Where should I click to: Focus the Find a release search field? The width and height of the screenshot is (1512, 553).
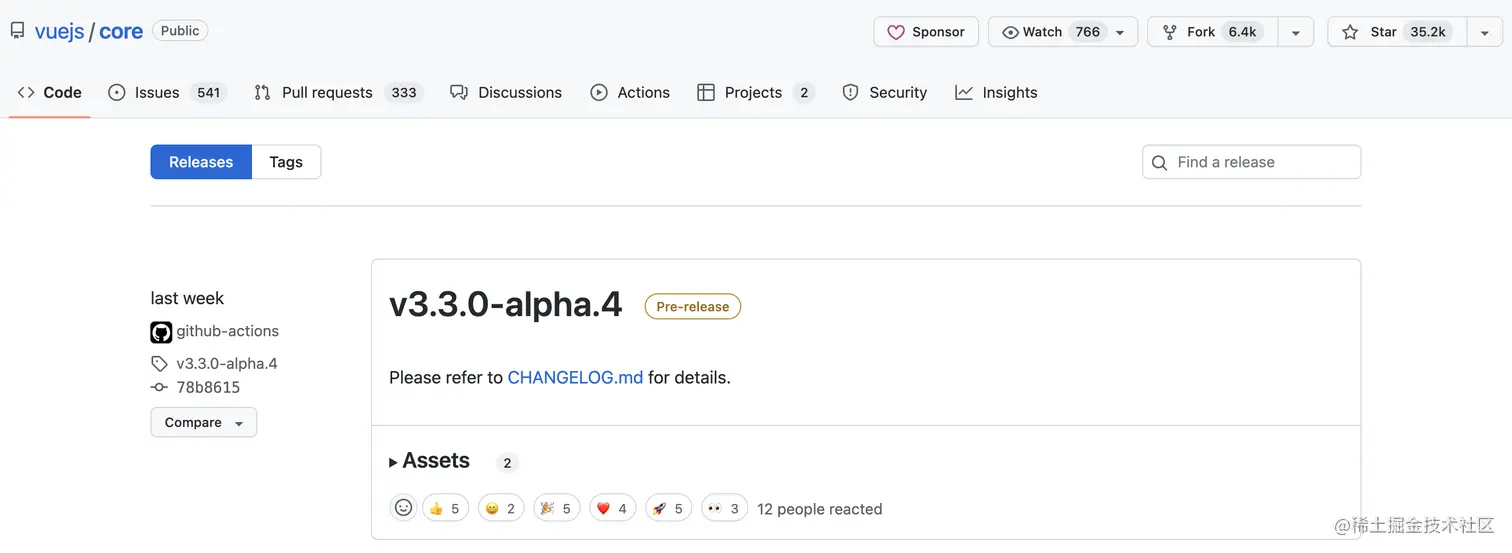tap(1251, 162)
